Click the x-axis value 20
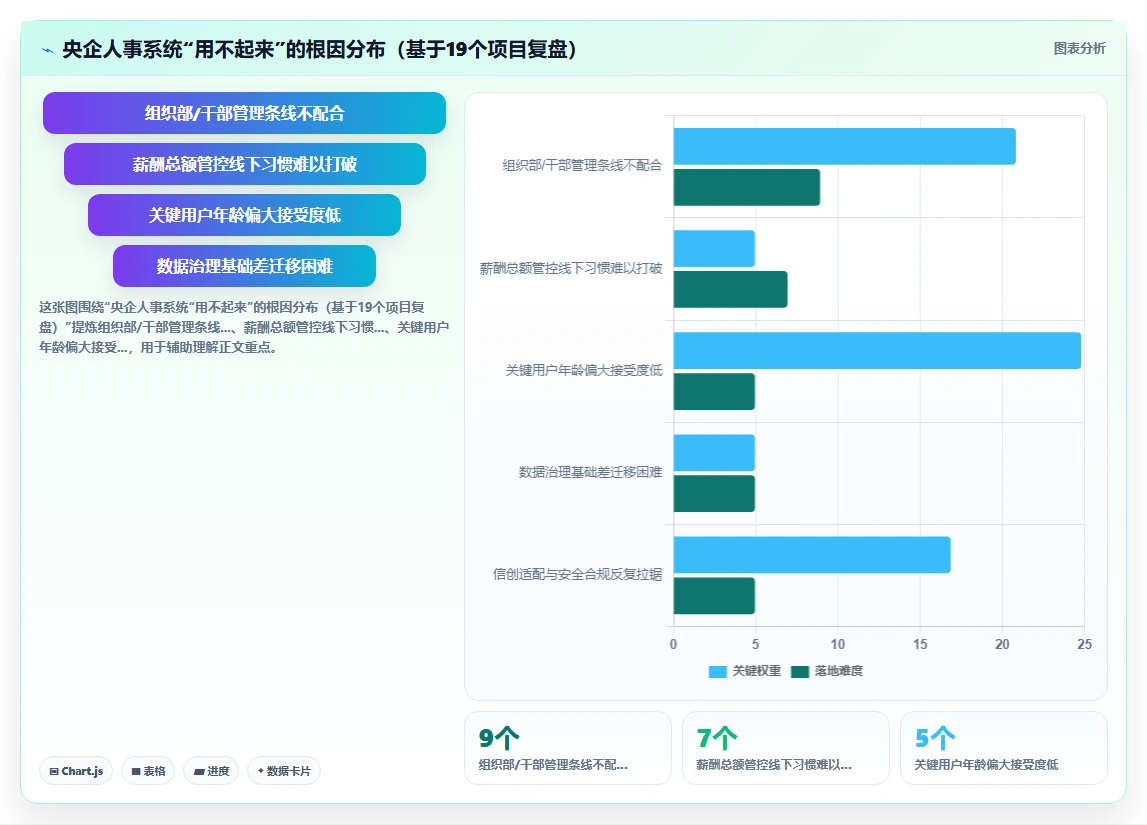 pos(1002,644)
